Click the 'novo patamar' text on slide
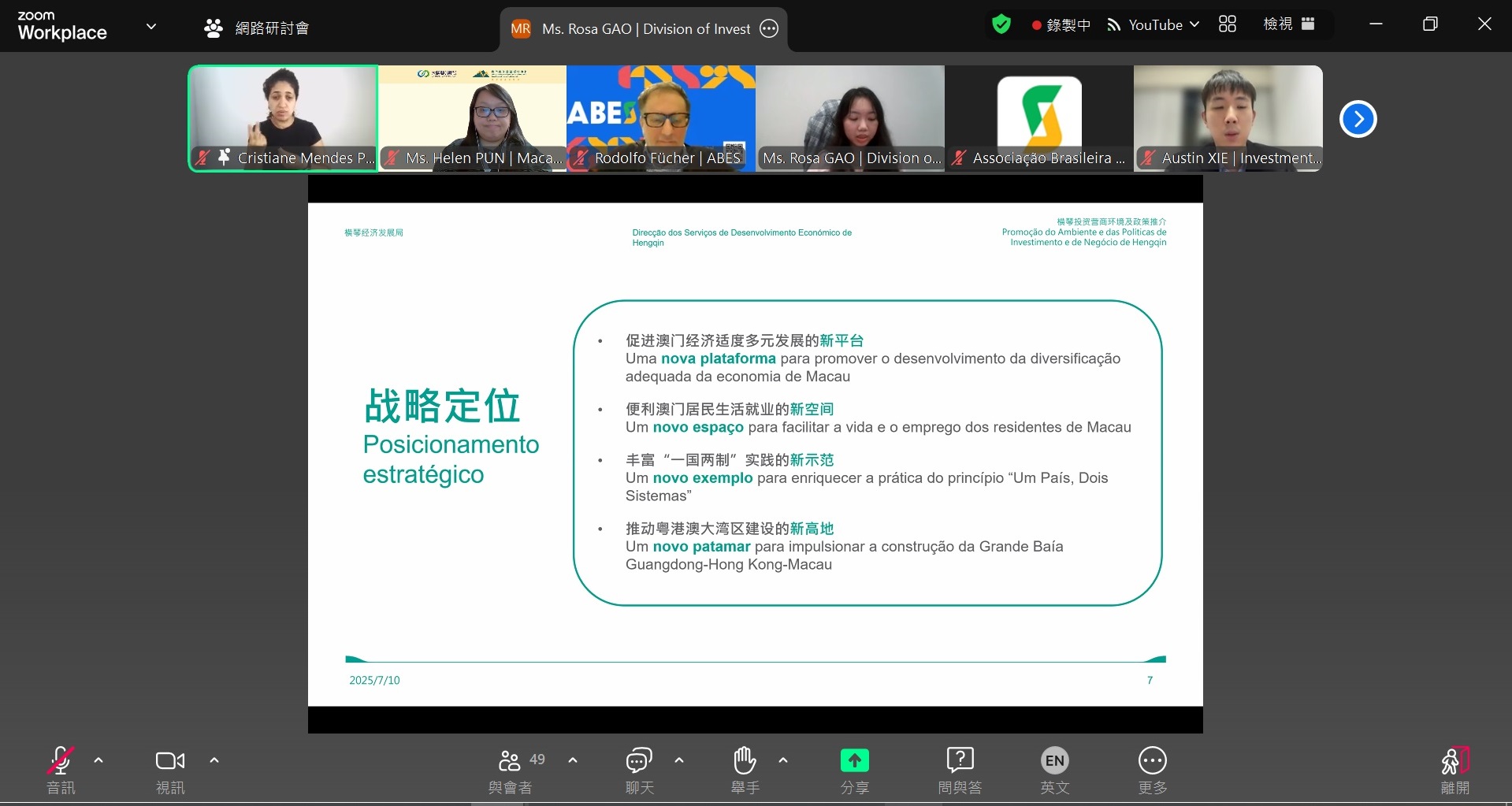 pyautogui.click(x=701, y=546)
